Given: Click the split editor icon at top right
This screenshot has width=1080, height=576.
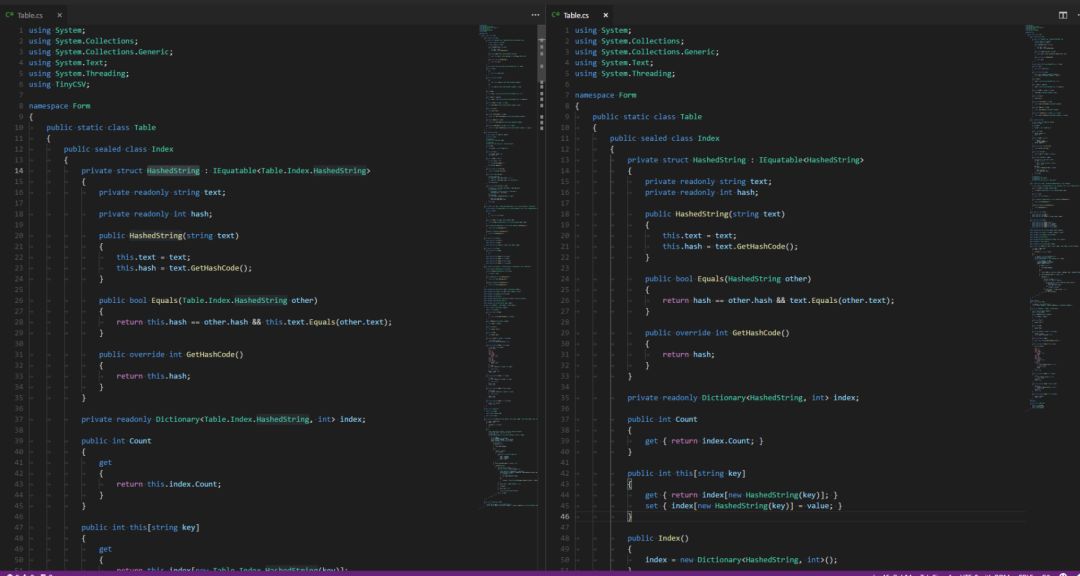Looking at the screenshot, I should [1062, 15].
